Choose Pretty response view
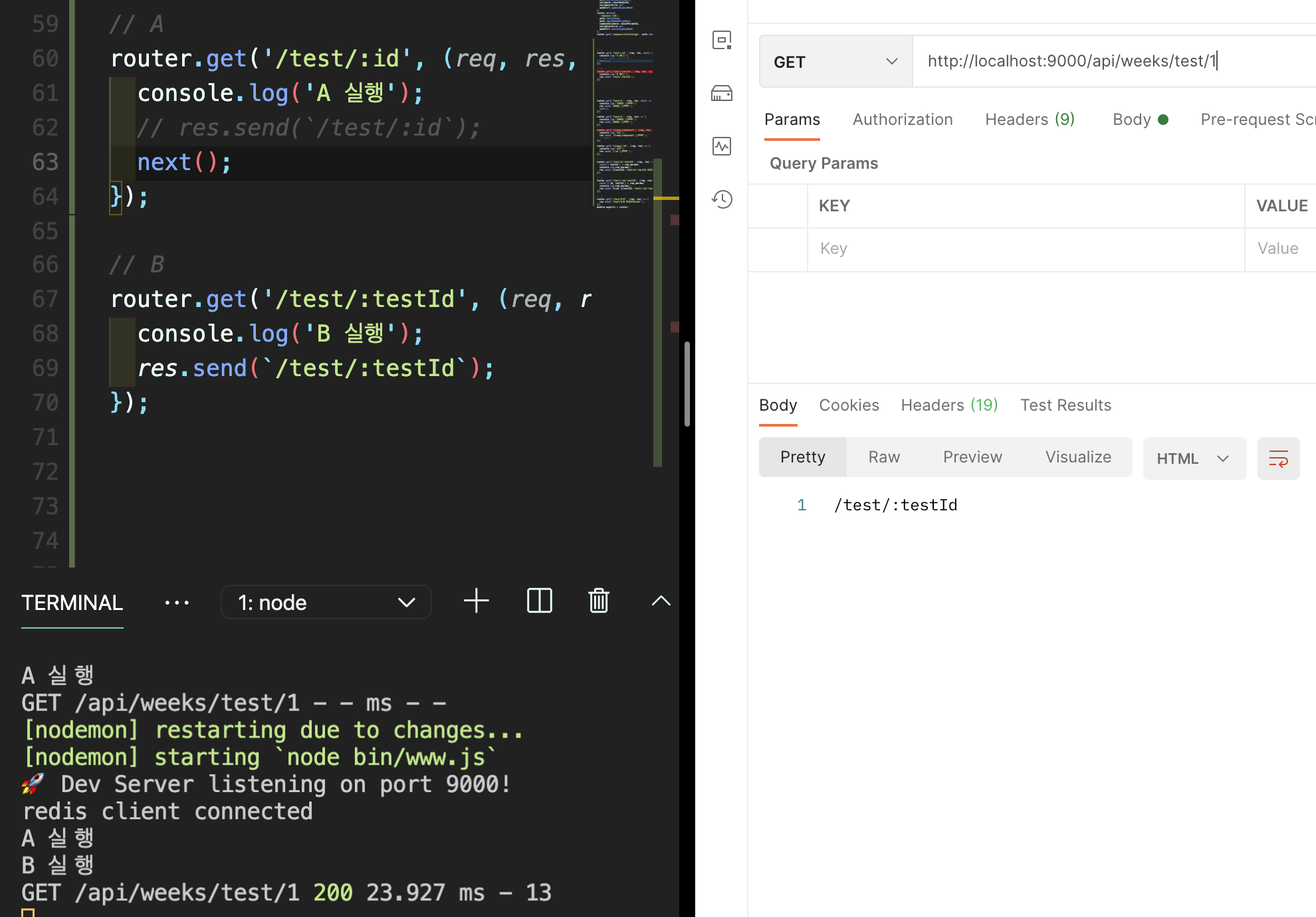The width and height of the screenshot is (1316, 917). [802, 457]
